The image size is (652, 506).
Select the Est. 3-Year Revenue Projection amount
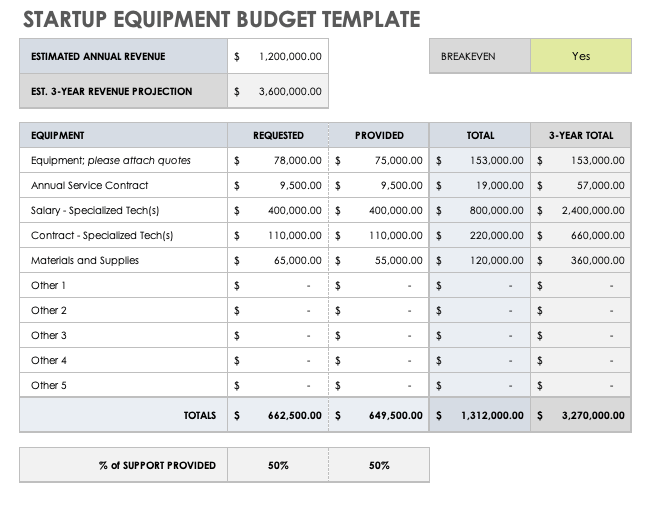coord(278,92)
